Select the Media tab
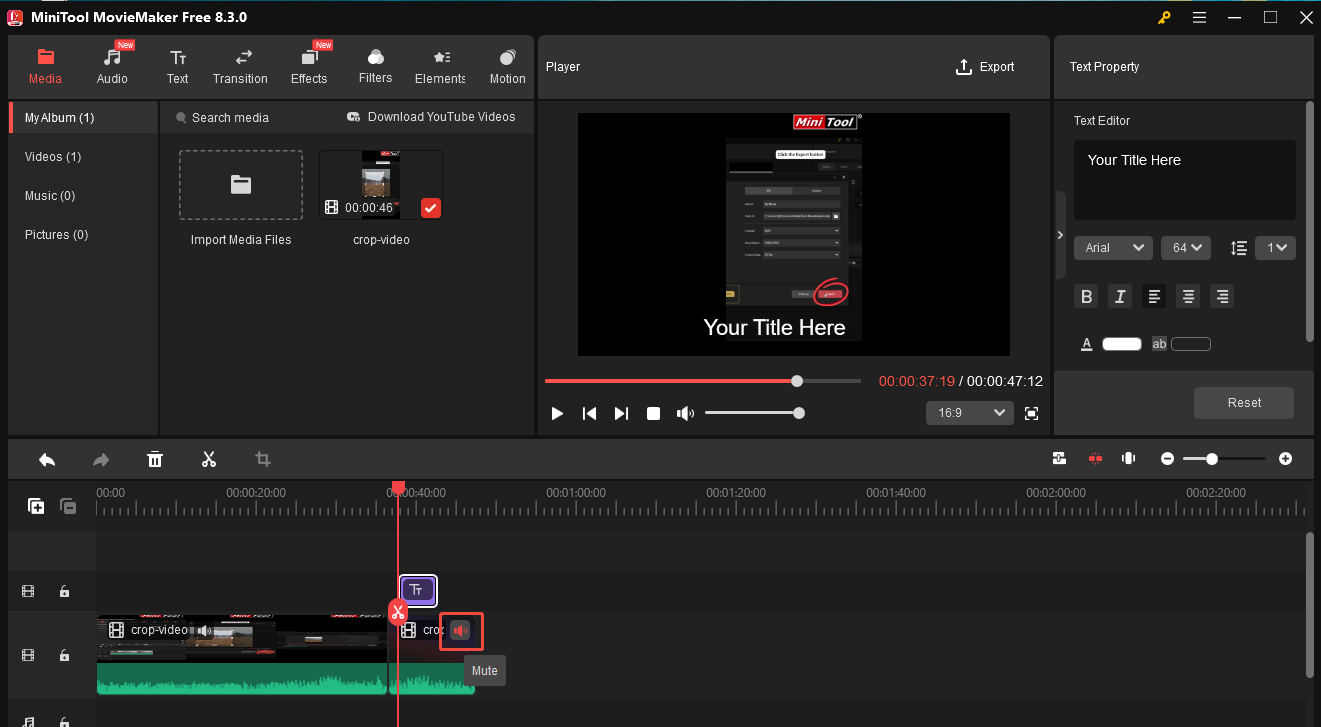The width and height of the screenshot is (1321, 727). [45, 67]
